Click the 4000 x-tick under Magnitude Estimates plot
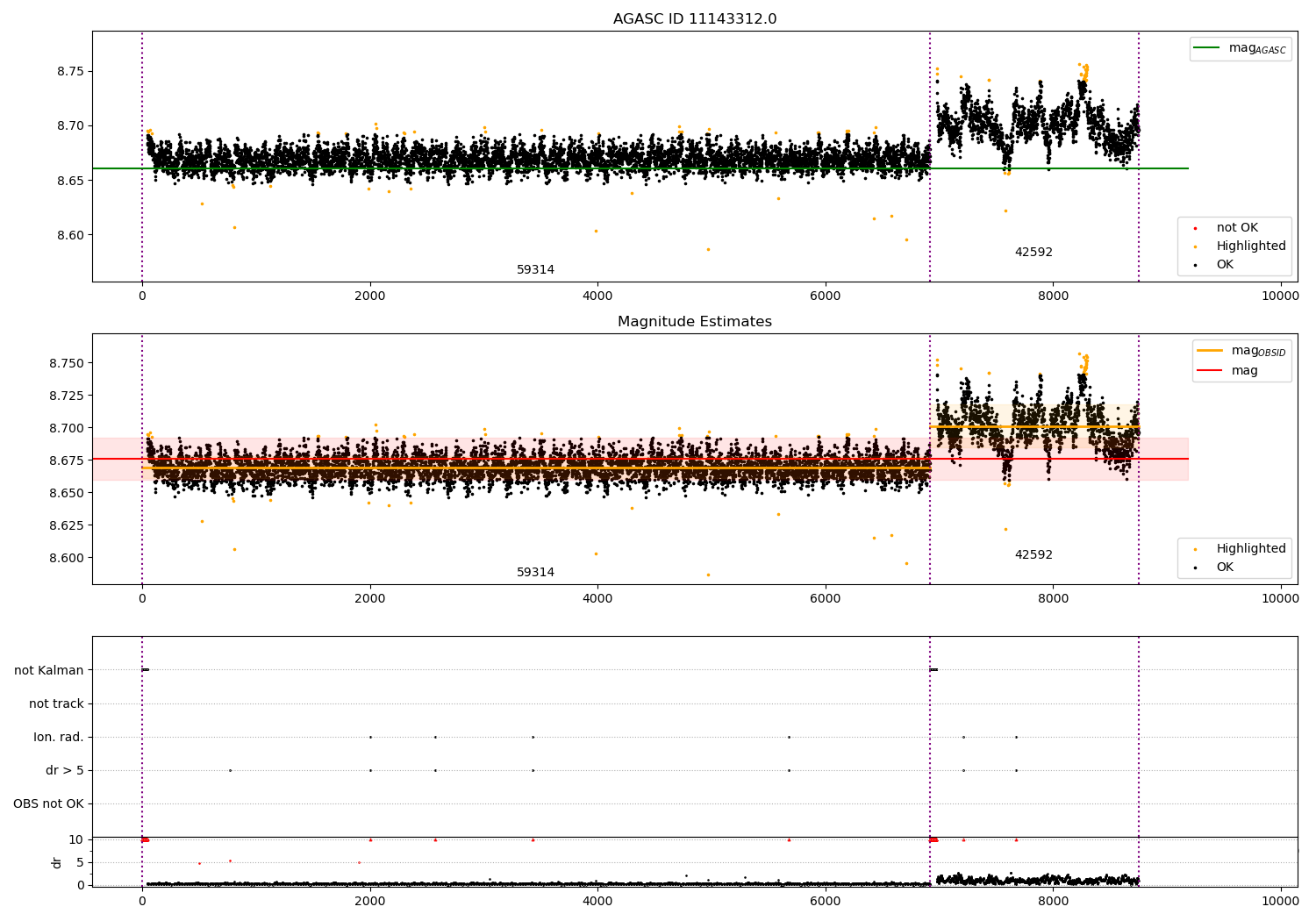The image size is (1316, 921). click(x=597, y=599)
